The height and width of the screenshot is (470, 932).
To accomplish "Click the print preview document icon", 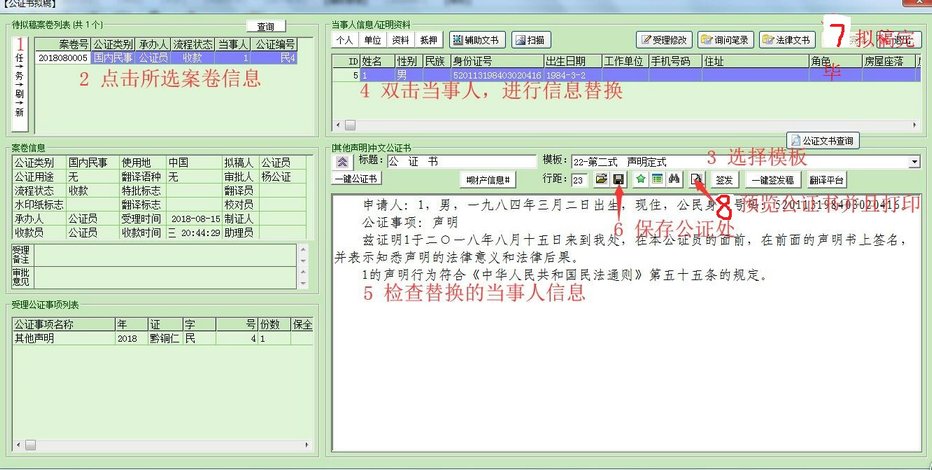I will click(x=697, y=179).
